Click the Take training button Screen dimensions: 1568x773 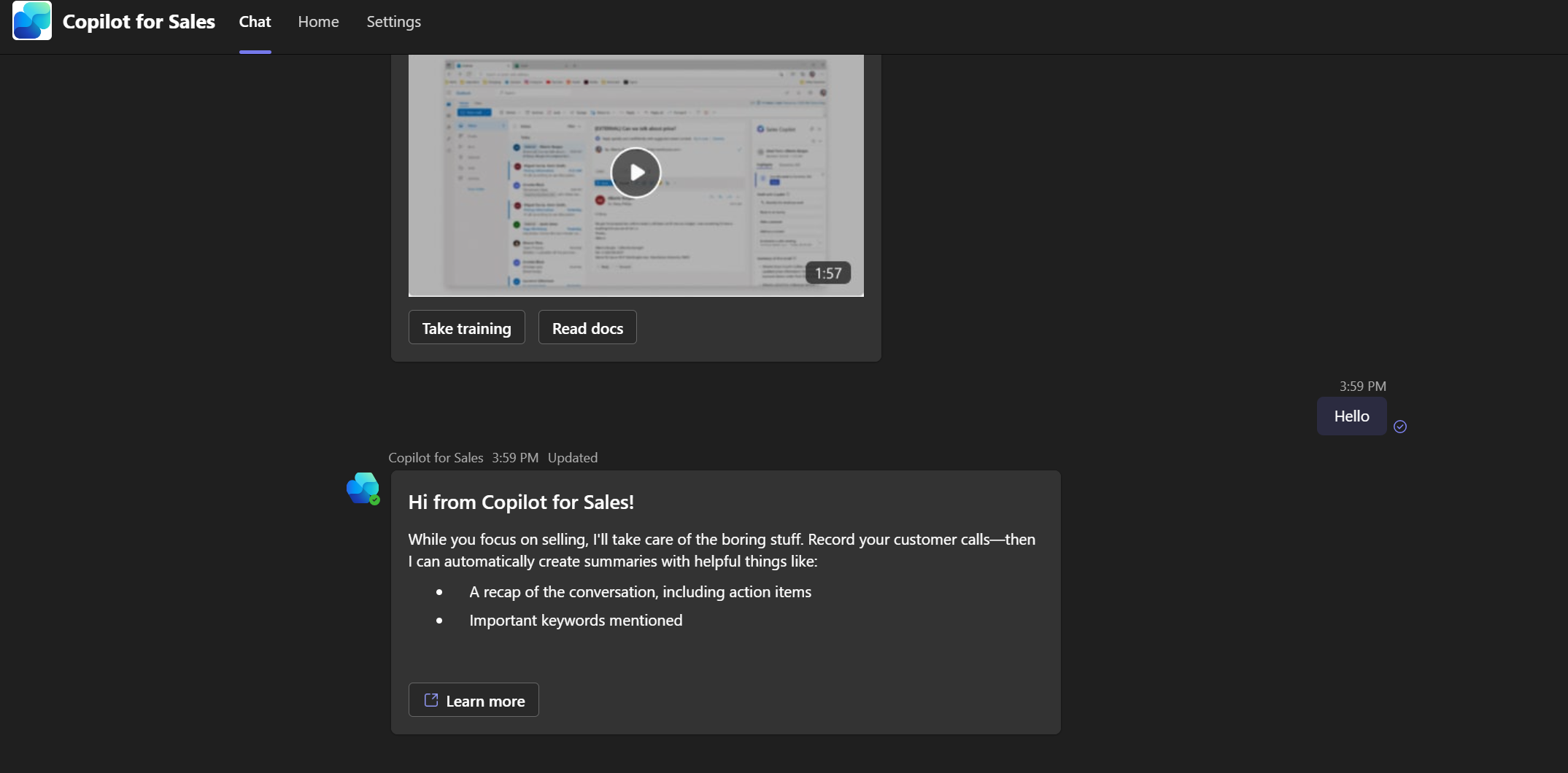466,327
